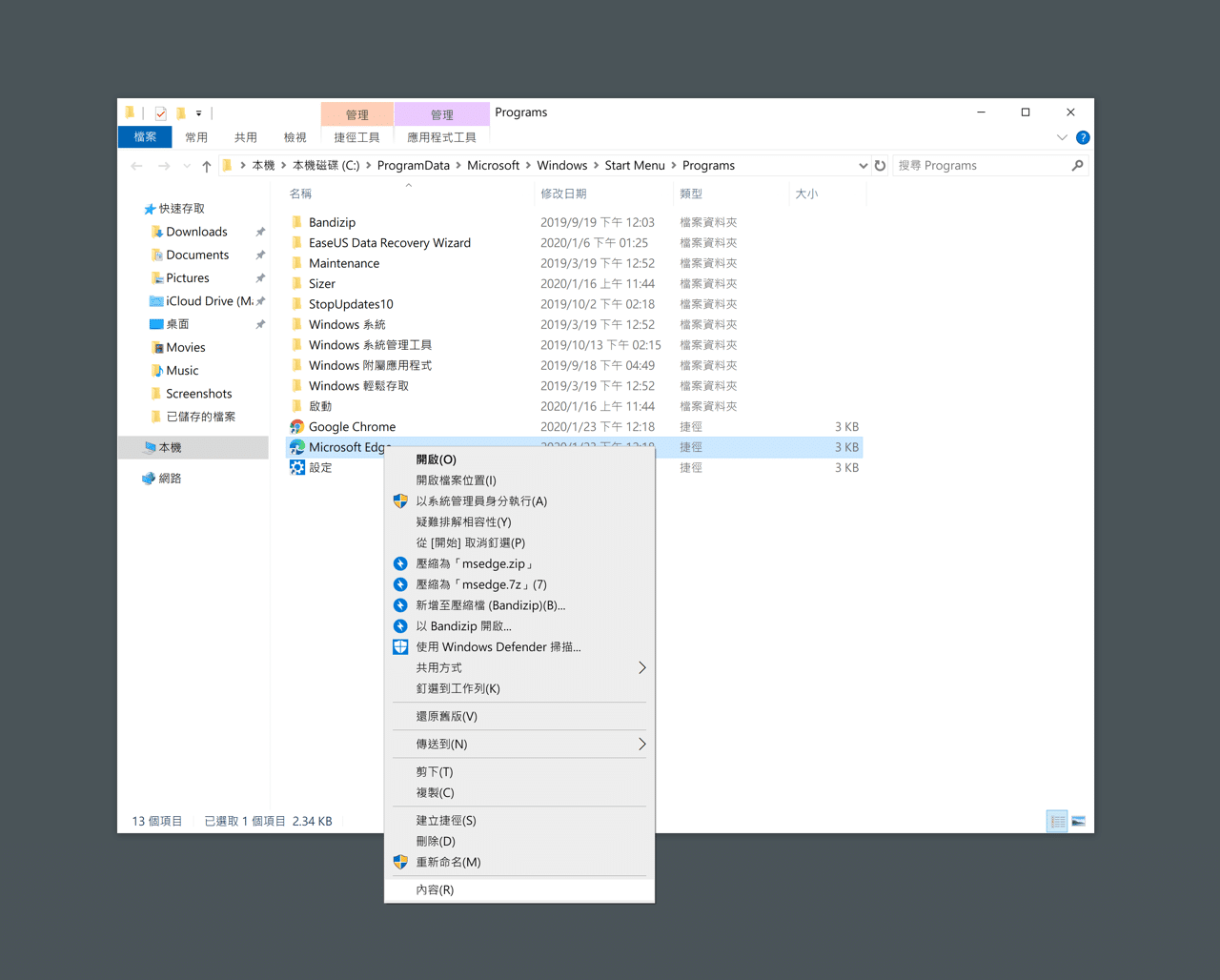Click the Google Chrome shortcut icon

pyautogui.click(x=297, y=427)
